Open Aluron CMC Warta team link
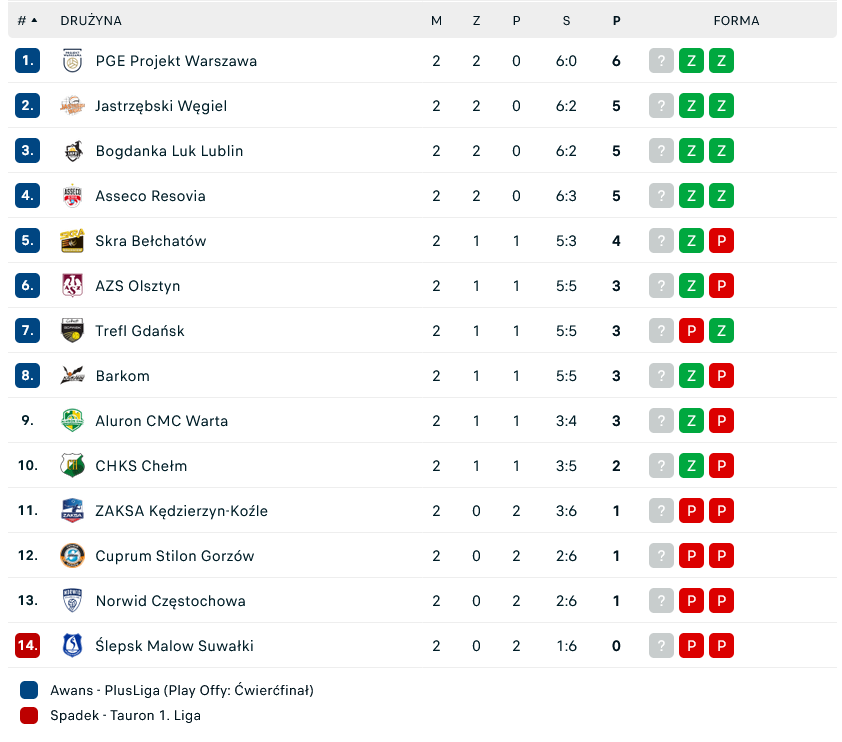Image resolution: width=842 pixels, height=742 pixels. [x=161, y=421]
